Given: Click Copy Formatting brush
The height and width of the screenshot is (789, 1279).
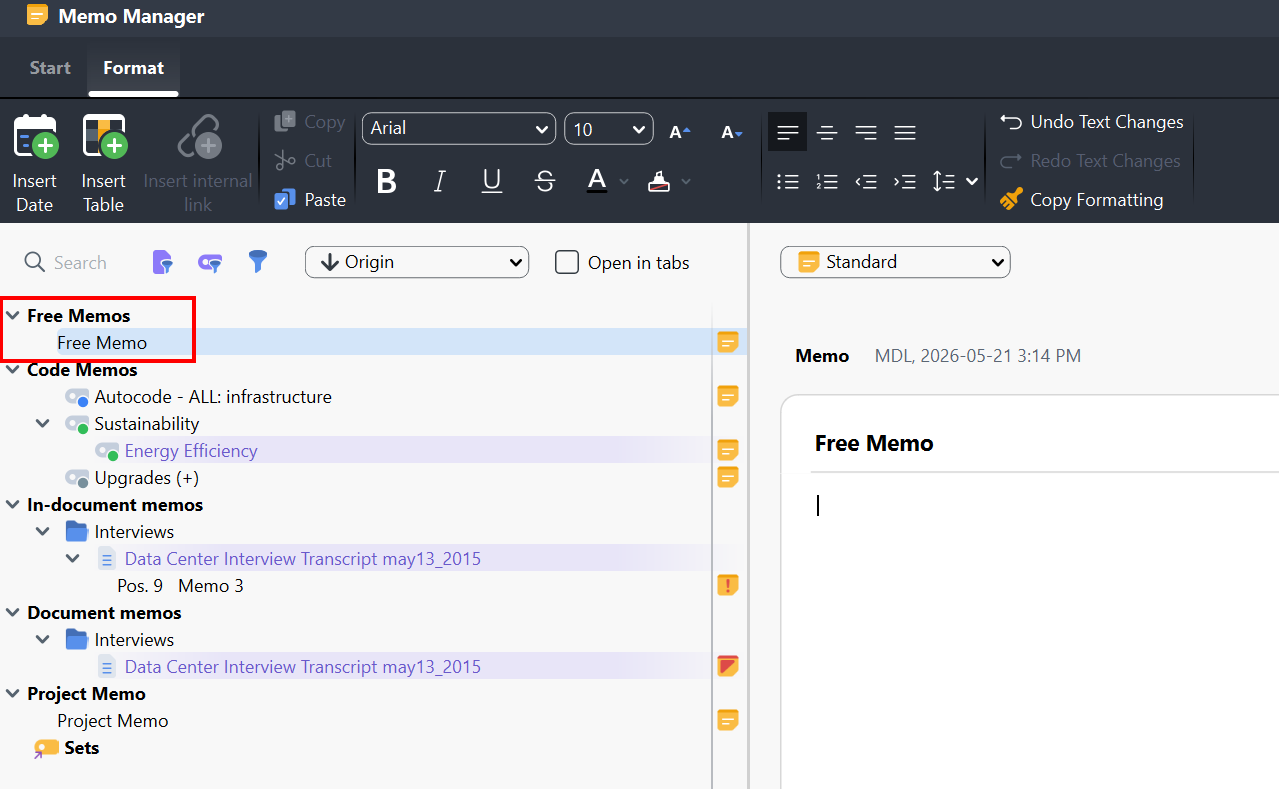Looking at the screenshot, I should 1081,200.
